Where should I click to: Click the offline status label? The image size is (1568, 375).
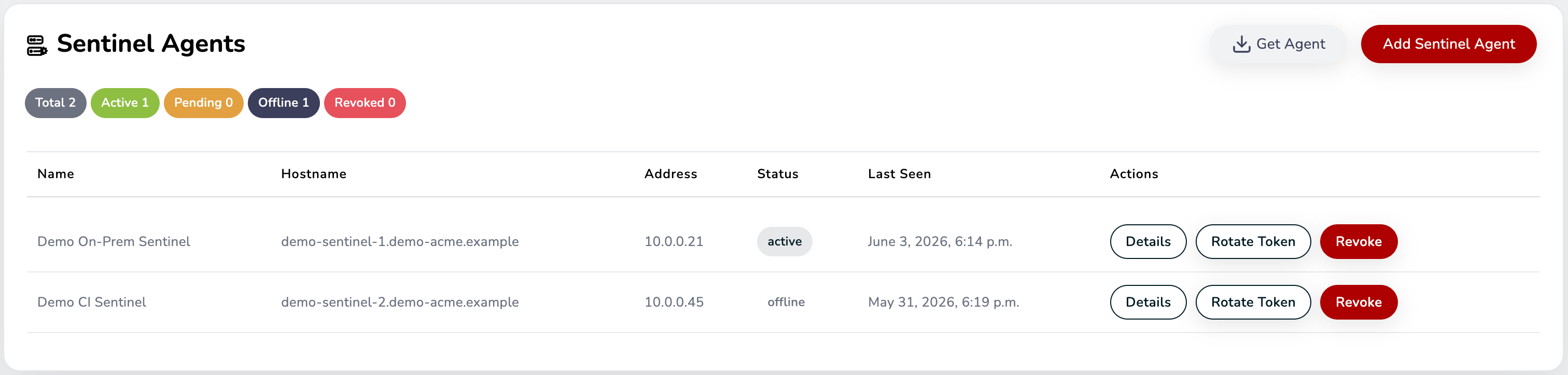(x=786, y=302)
